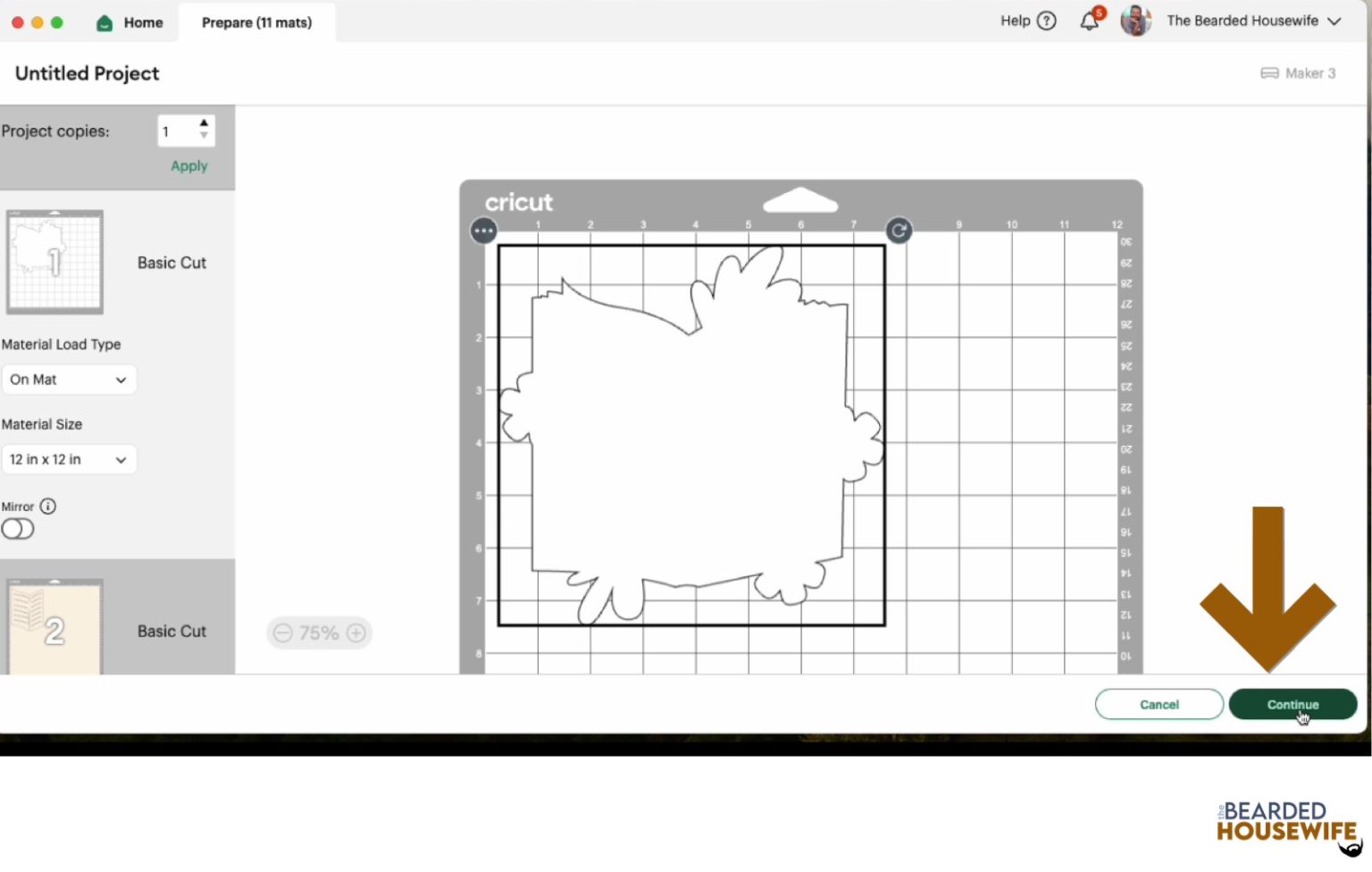Increase project copies with up arrow
This screenshot has height=872, width=1372.
(x=205, y=123)
